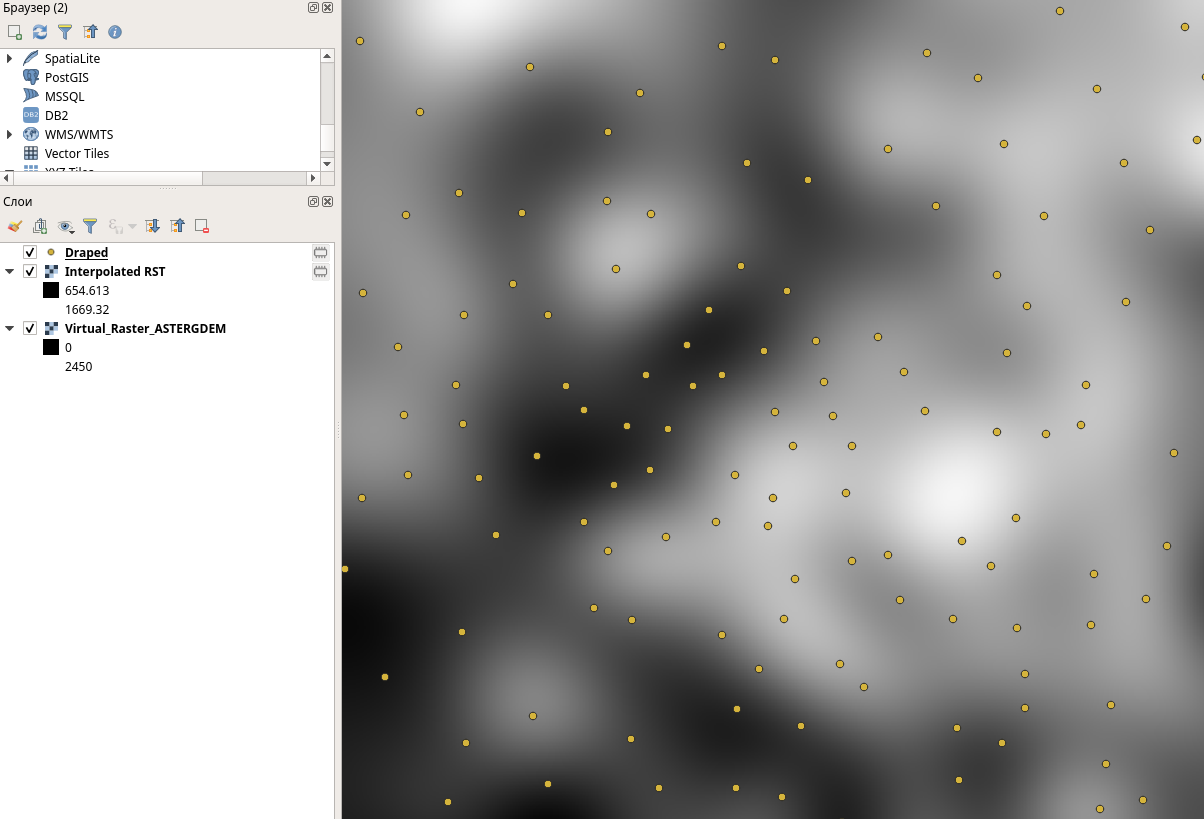Open the Browser panel filter
This screenshot has width=1204, height=819.
point(65,32)
